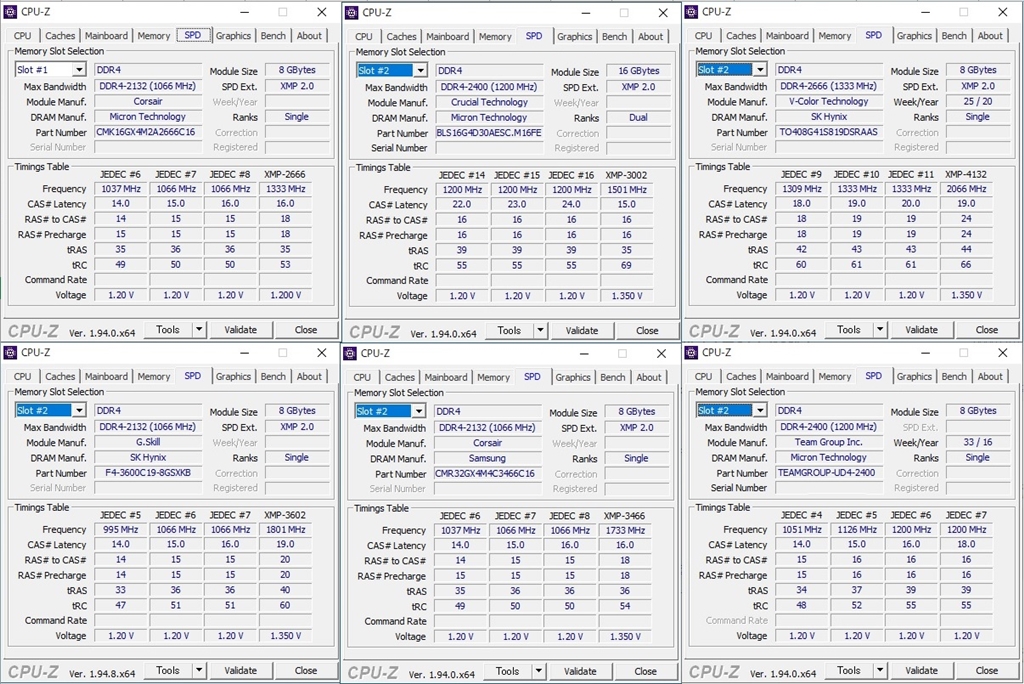
Task: Click CPU-Z title icon in Crucial Technology window
Action: (x=351, y=12)
